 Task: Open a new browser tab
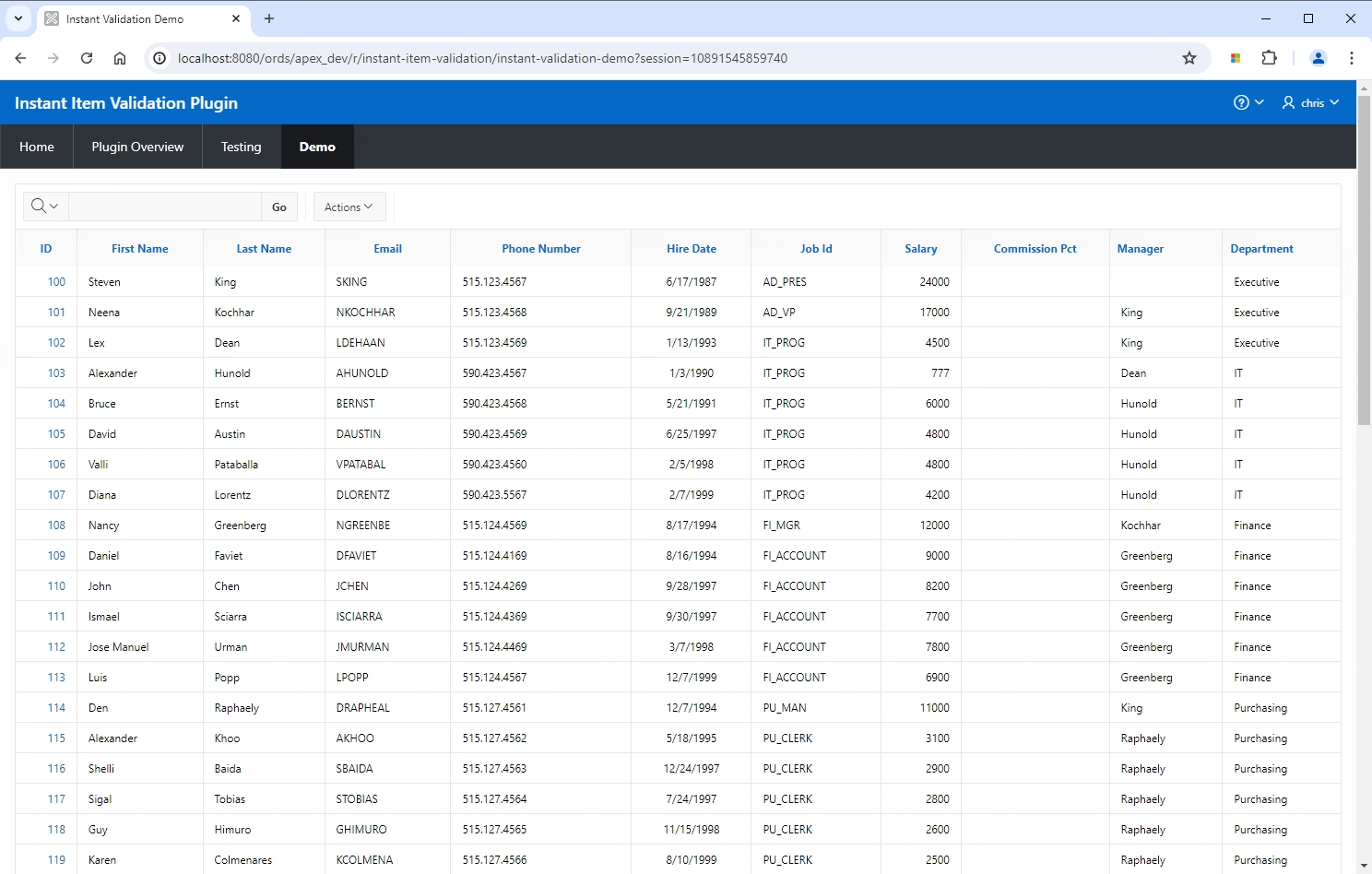(269, 18)
